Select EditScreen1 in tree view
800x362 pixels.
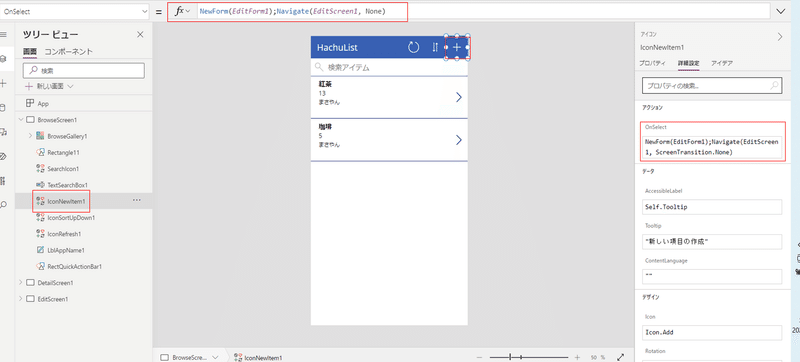53,299
